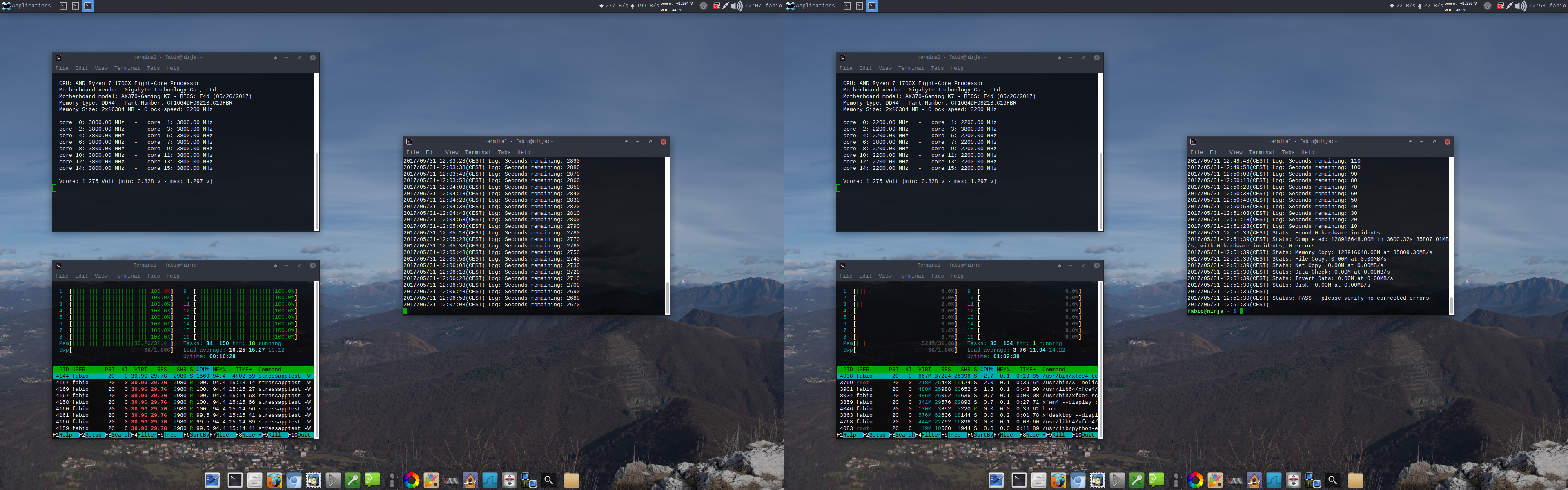Viewport: 1568px width, 490px height.
Task: Open the green lightbulb chat icon, 12:07 dock
Action: tap(372, 480)
